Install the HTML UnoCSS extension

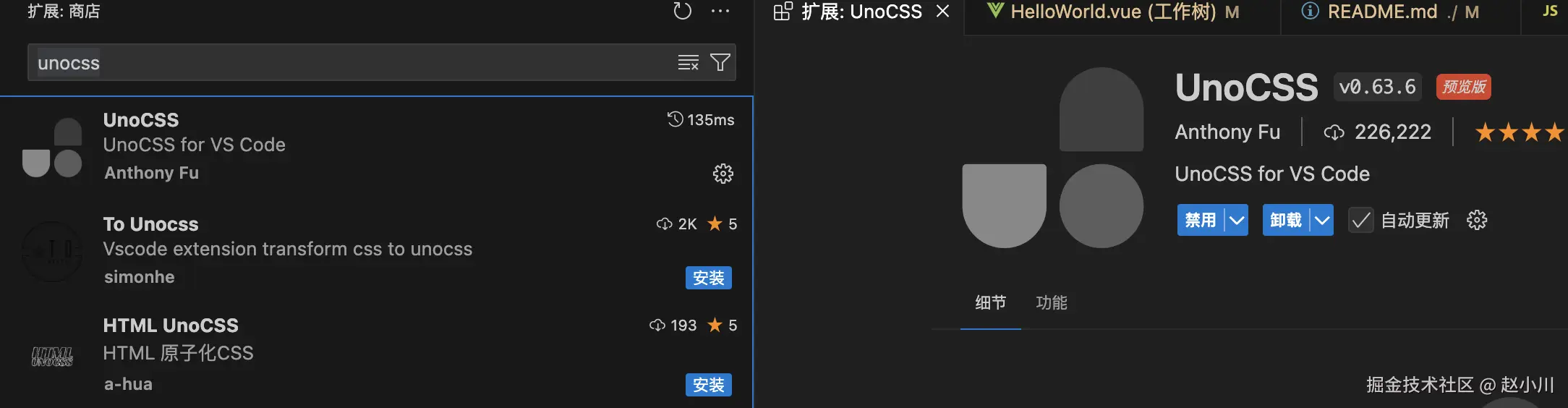(708, 385)
